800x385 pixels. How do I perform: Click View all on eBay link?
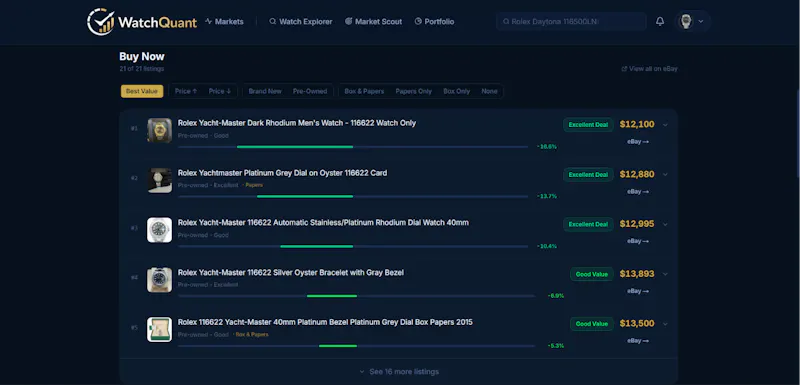pyautogui.click(x=649, y=69)
